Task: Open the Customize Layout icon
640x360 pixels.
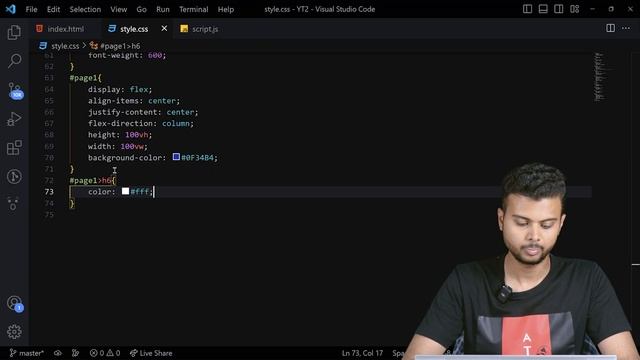Action: (x=574, y=9)
